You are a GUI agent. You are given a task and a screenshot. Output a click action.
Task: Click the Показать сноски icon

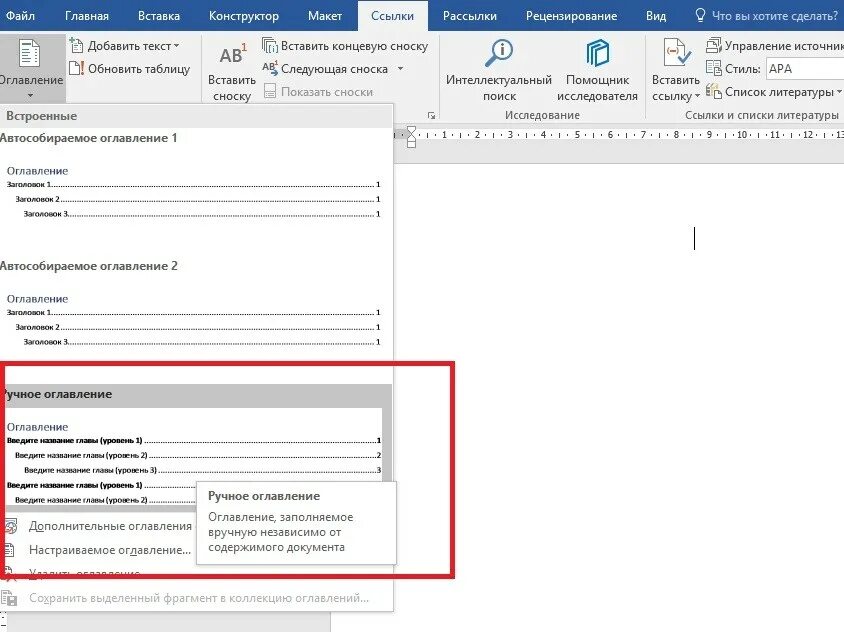coord(270,91)
